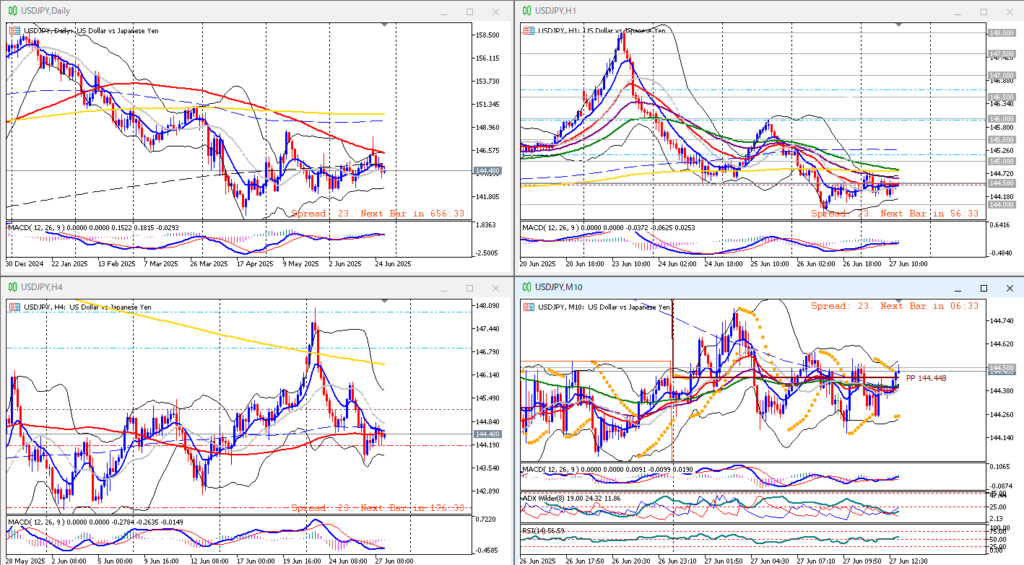This screenshot has width=1024, height=565.
Task: Click the '28 May 2025' date on the H4 axis
Action: [23, 561]
